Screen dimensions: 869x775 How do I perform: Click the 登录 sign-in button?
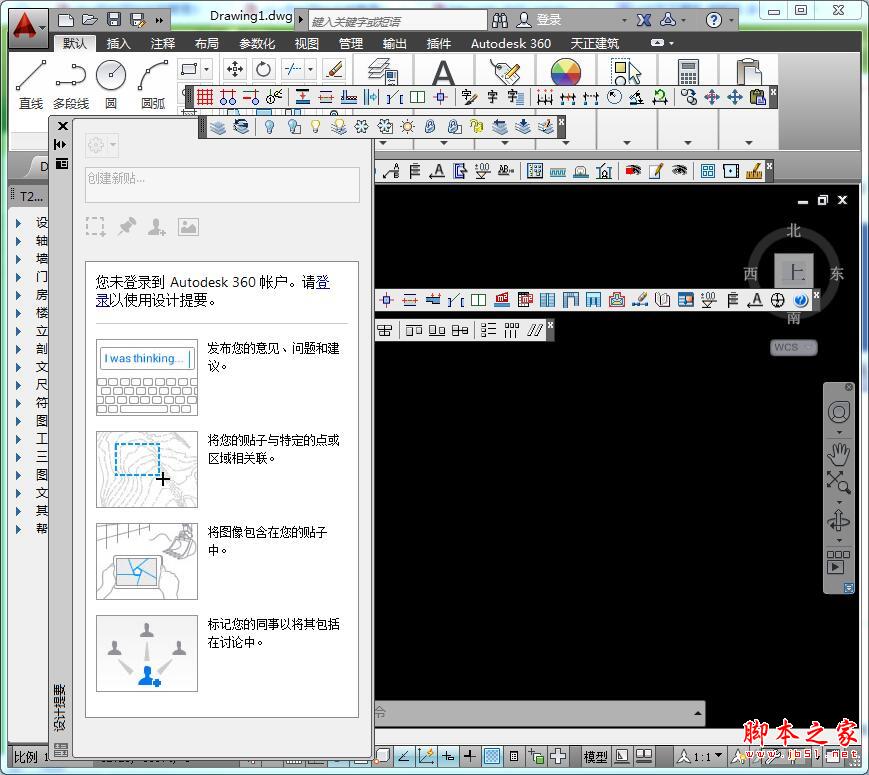tap(540, 20)
